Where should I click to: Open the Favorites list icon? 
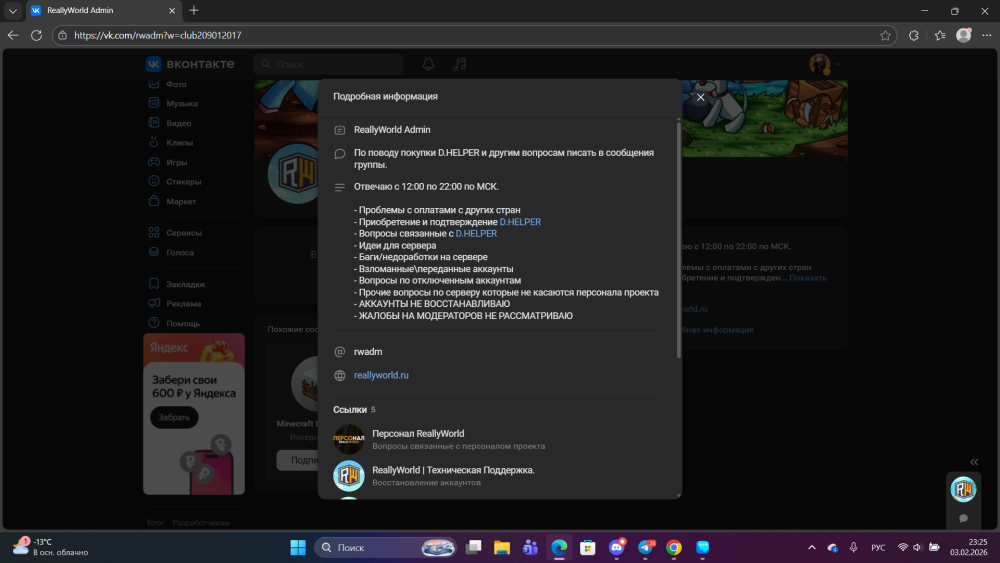click(939, 35)
